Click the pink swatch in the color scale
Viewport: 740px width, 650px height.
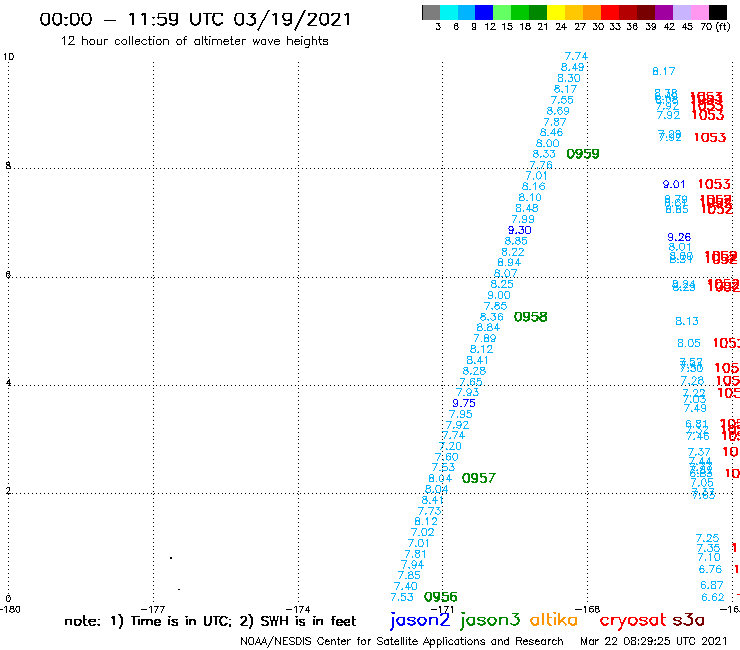point(700,12)
